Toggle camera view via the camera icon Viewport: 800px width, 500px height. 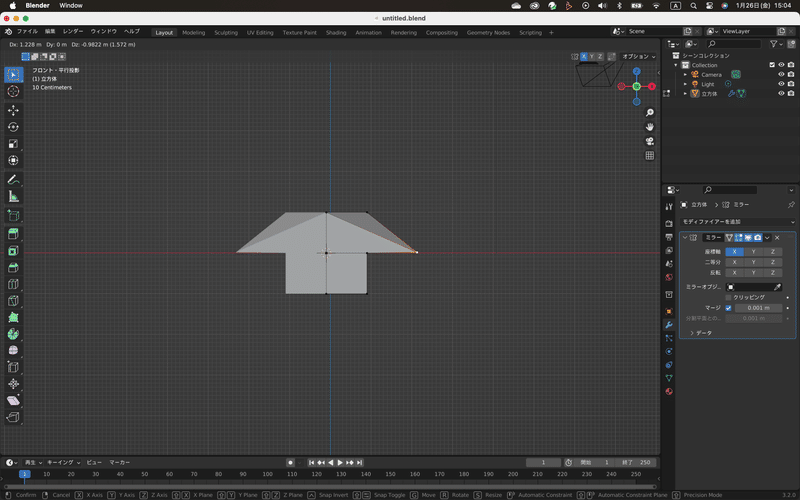(x=649, y=141)
